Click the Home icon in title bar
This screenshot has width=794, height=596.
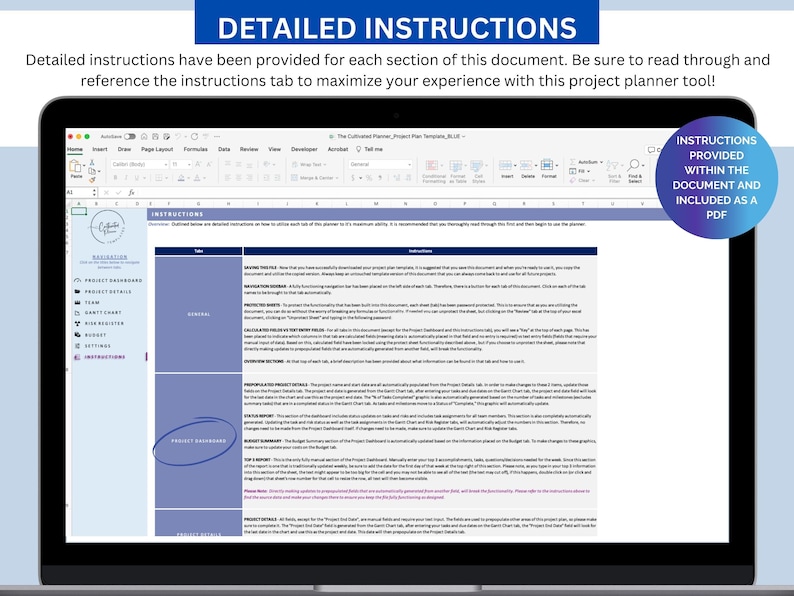coord(144,137)
